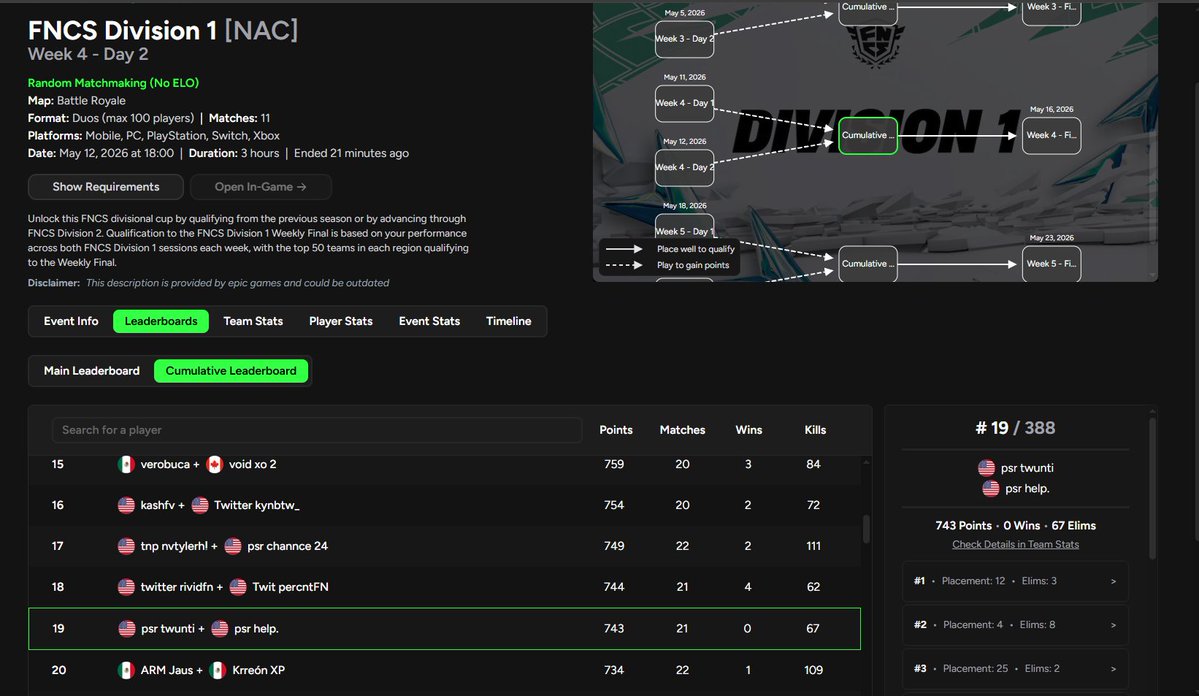Open the Check Details in Team Stats link

pyautogui.click(x=1015, y=545)
